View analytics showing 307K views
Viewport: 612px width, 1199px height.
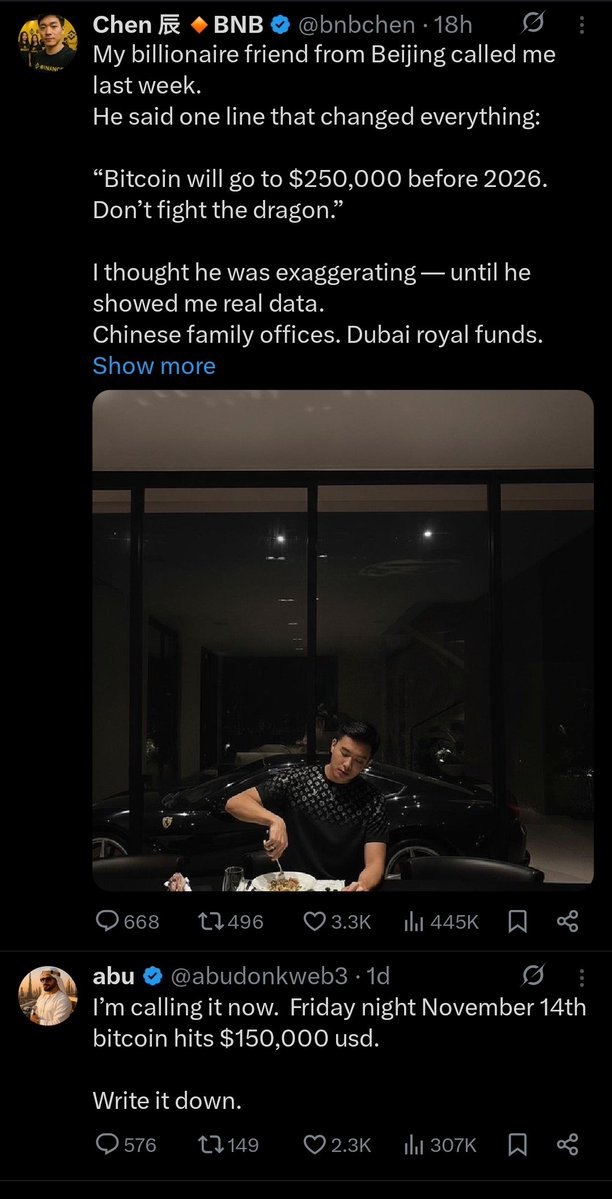tap(414, 1144)
